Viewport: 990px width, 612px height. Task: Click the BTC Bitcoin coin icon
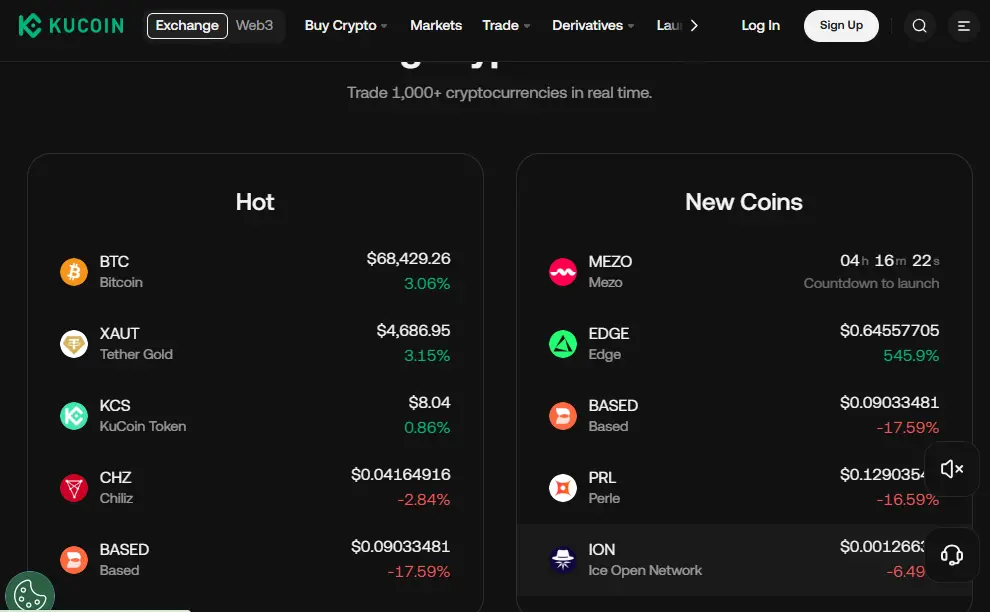74,271
